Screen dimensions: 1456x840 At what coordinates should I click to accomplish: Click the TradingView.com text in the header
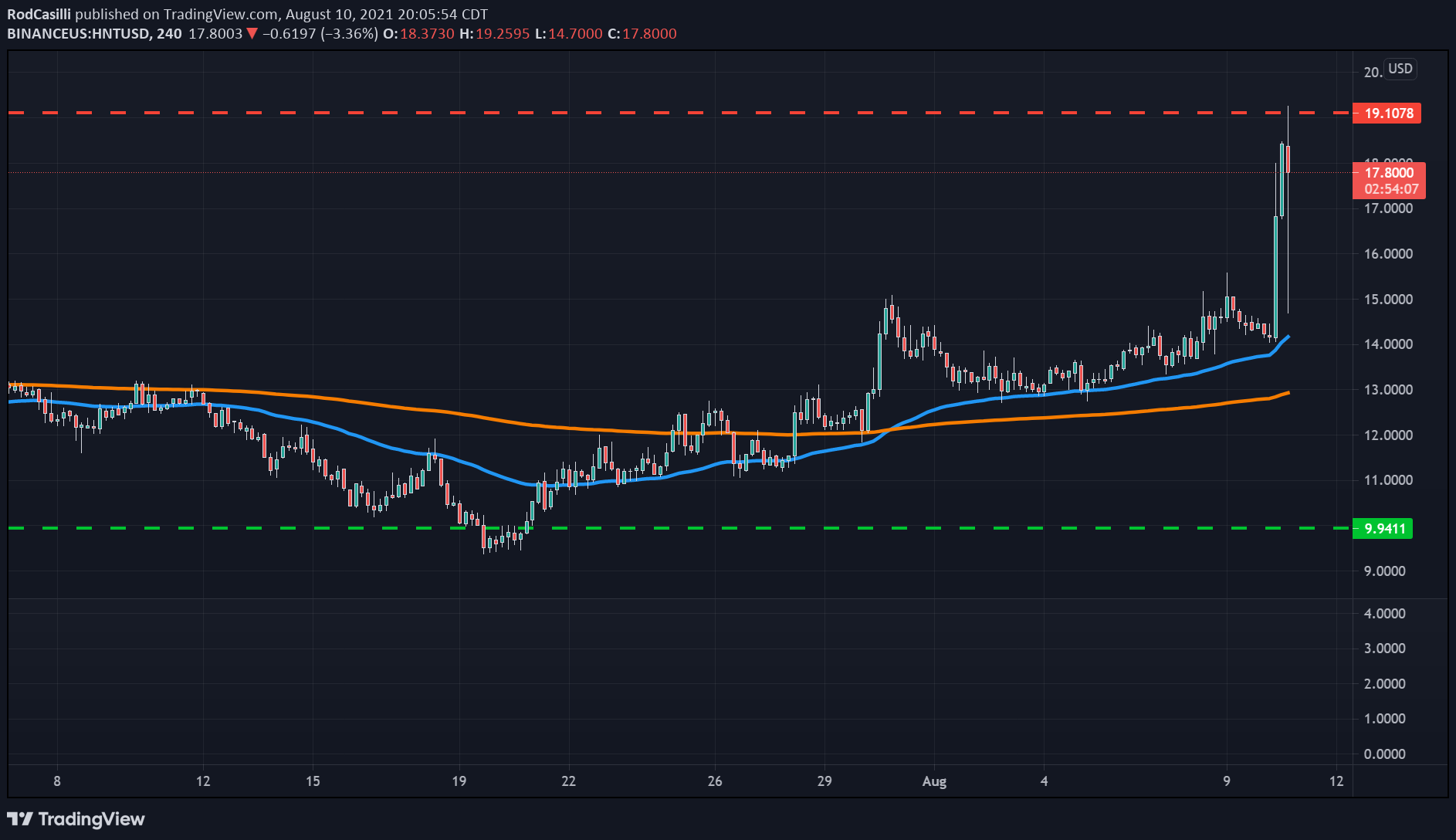(221, 15)
